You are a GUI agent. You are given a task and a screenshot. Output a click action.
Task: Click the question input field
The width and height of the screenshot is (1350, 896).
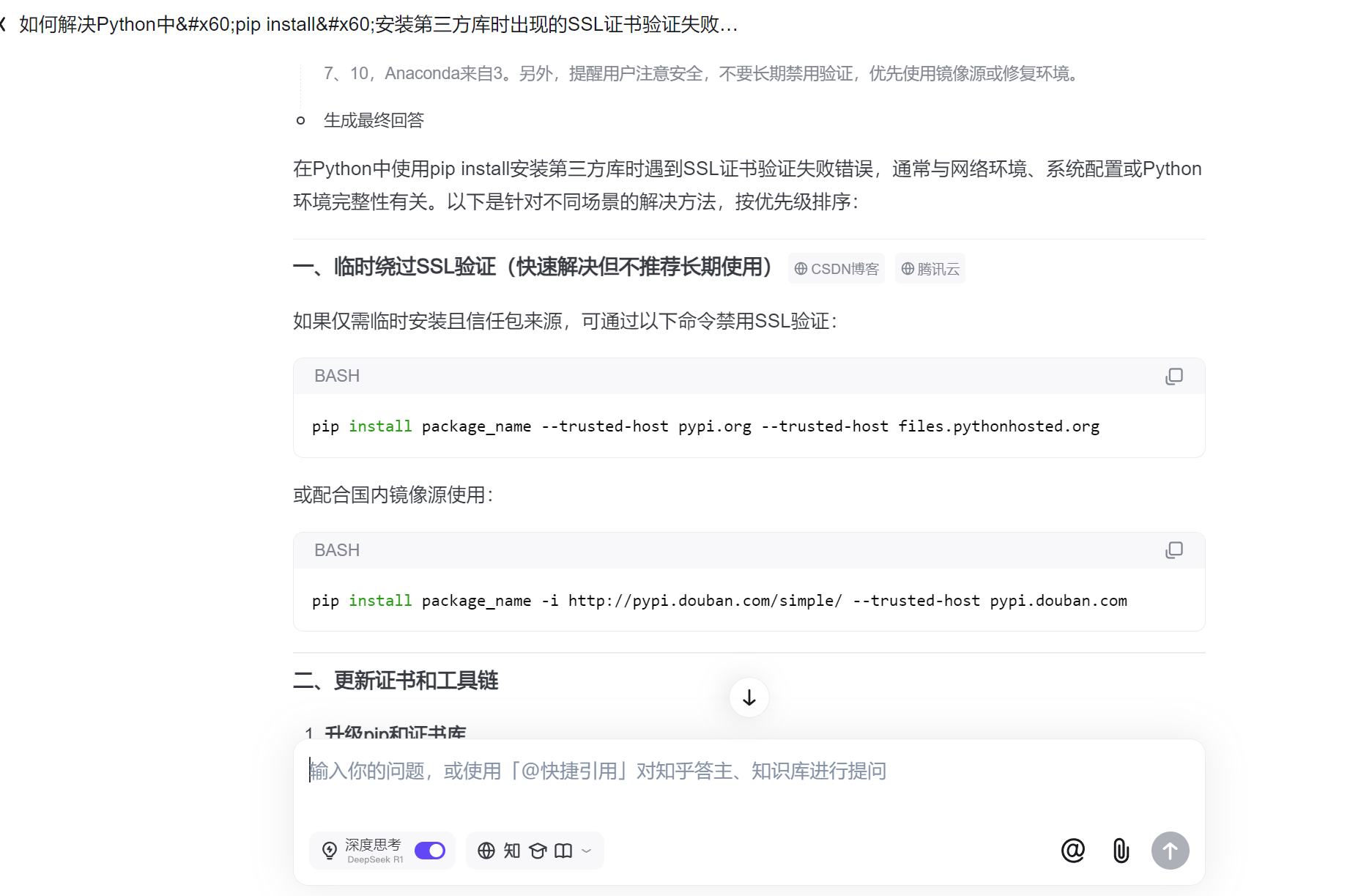pos(659,771)
